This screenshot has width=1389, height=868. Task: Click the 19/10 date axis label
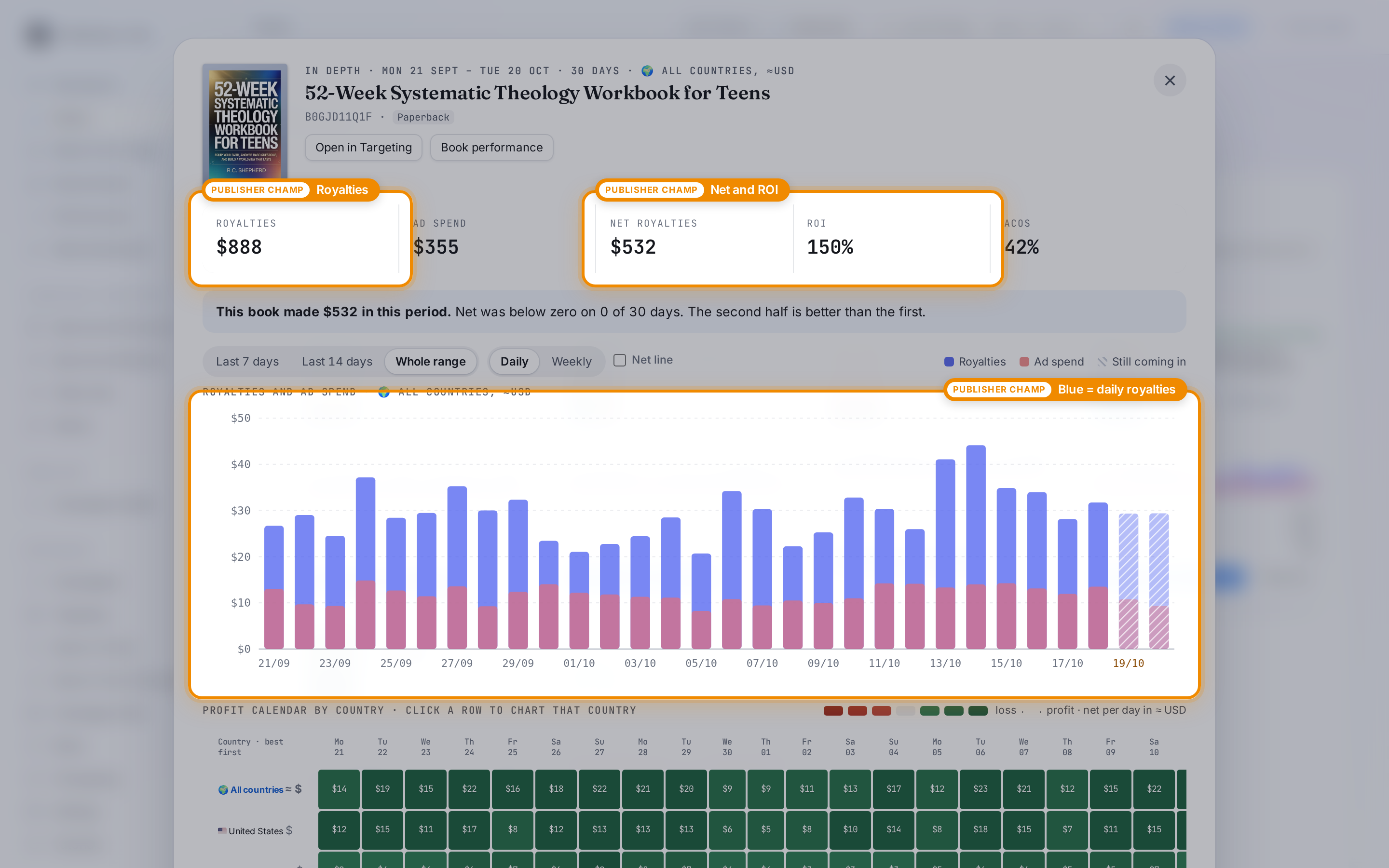[x=1129, y=663]
